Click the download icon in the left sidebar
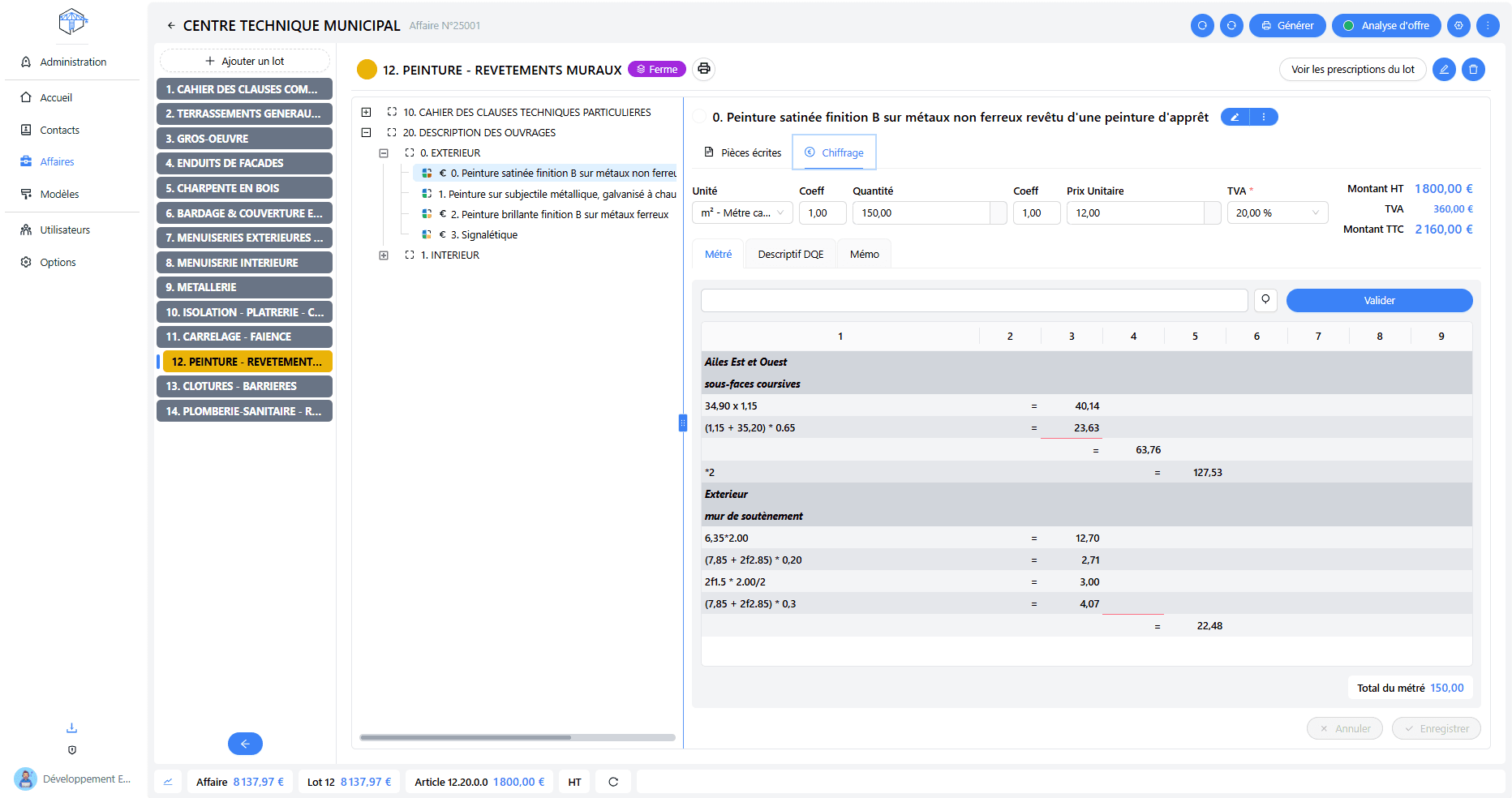This screenshot has width=1512, height=798. click(71, 727)
